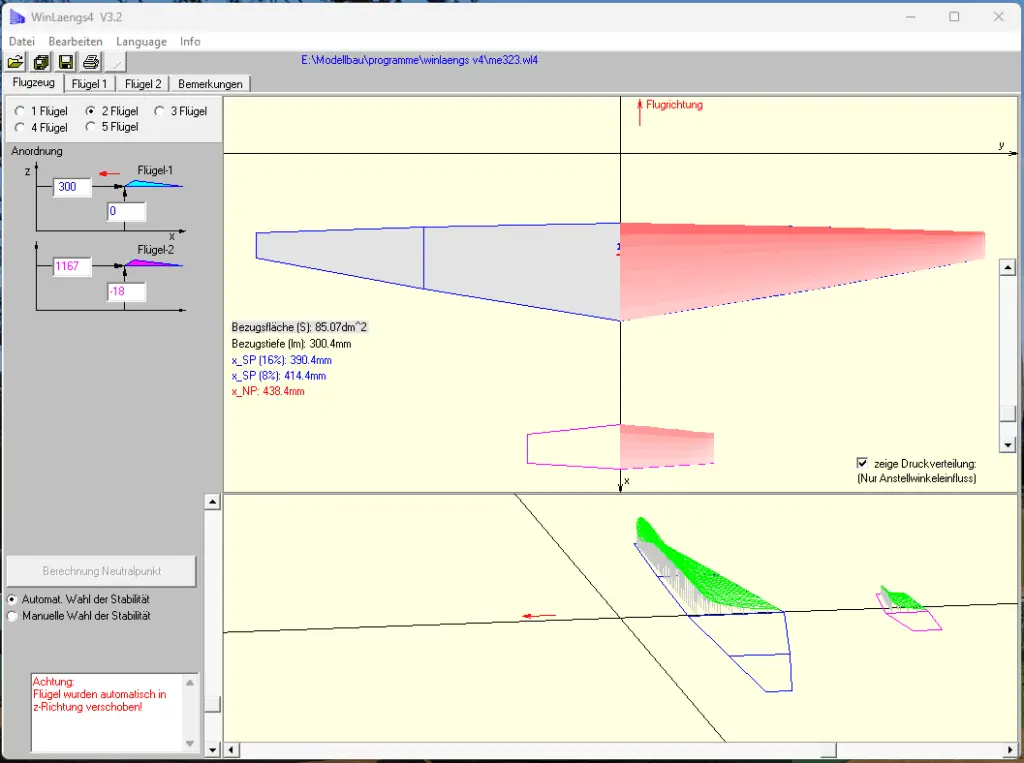Select the 2 Flügel radio option
This screenshot has width=1024, height=763.
(91, 111)
